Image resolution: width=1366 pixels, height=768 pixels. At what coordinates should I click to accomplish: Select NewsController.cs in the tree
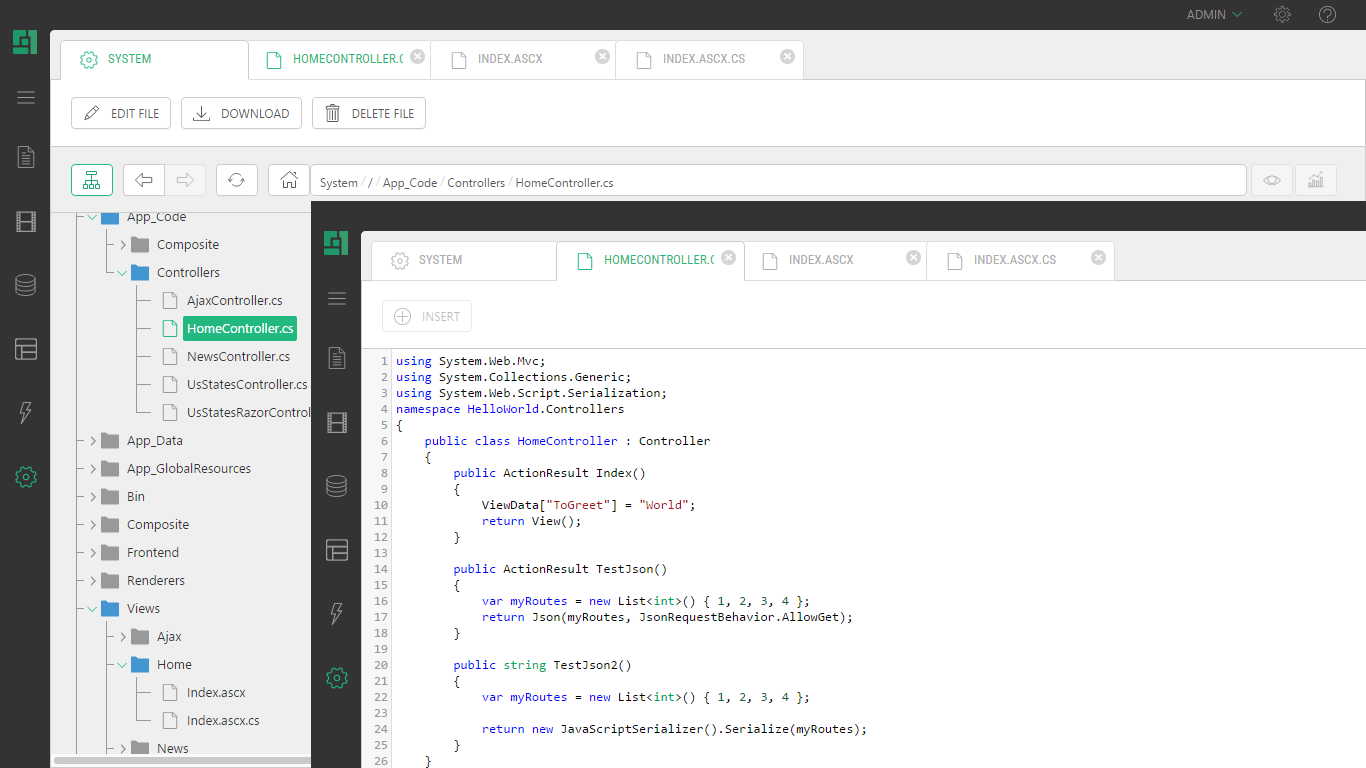[x=238, y=357]
